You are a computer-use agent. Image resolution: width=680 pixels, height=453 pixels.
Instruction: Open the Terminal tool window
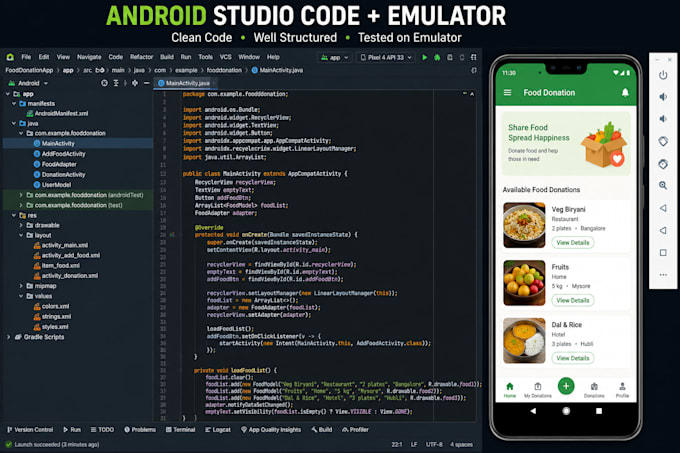coord(180,430)
